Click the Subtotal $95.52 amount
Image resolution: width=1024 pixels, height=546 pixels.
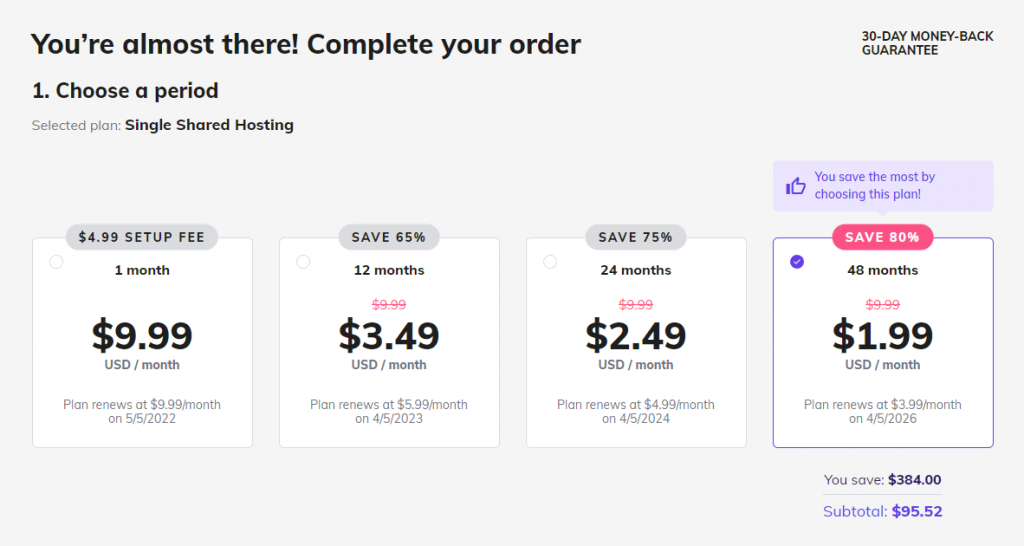tap(917, 511)
